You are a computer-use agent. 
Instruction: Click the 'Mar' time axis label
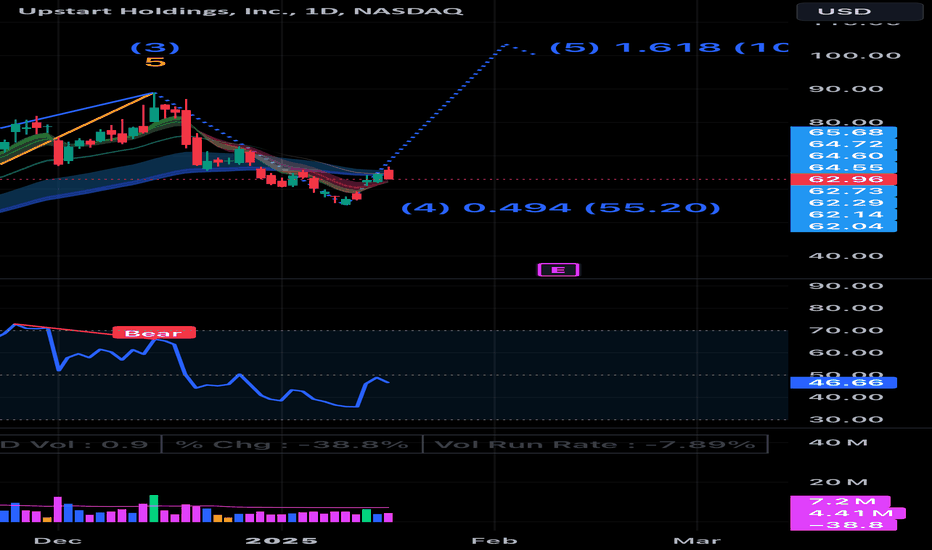click(697, 540)
